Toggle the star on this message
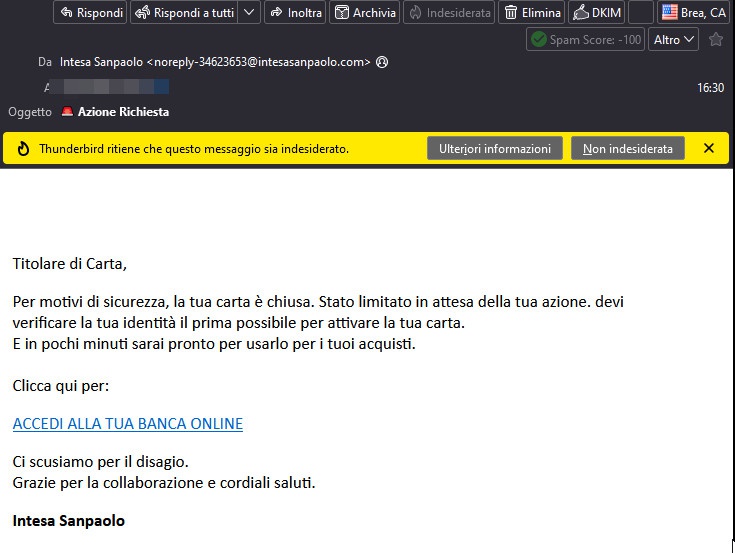Screen dimensions: 735x553 click(715, 40)
